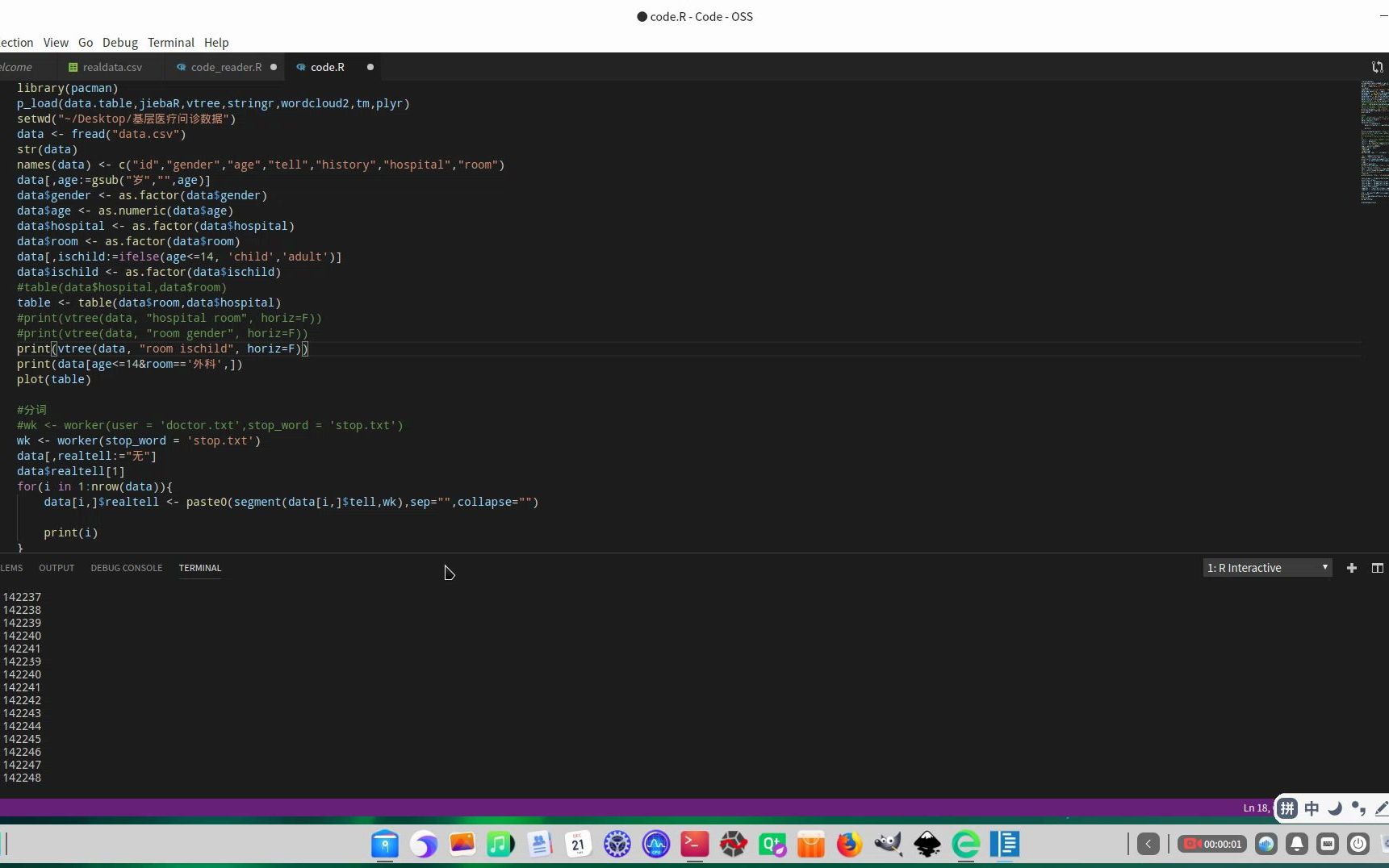The height and width of the screenshot is (868, 1389).
Task: Click terminal output line 142248
Action: click(x=23, y=778)
